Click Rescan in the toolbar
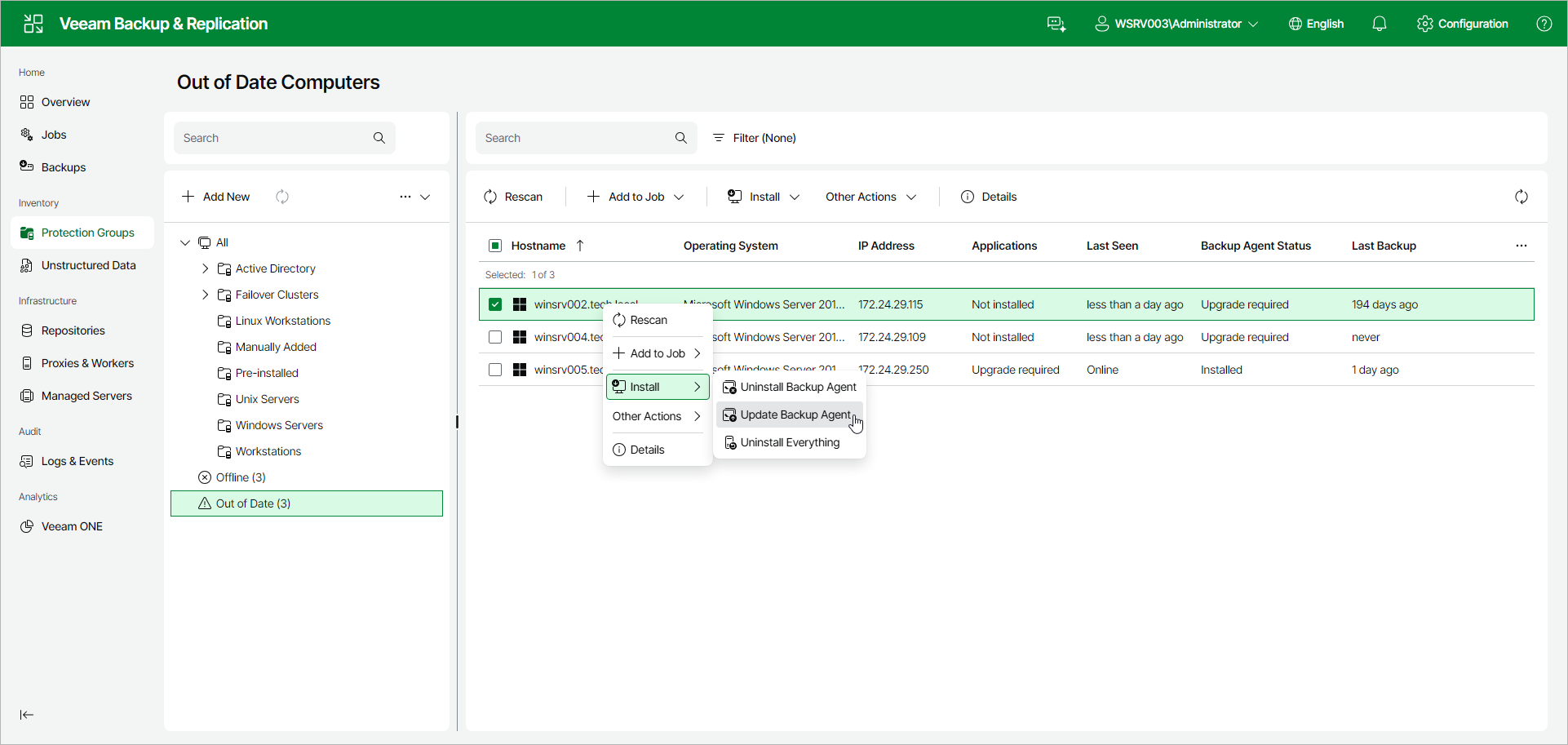Screen dimensions: 1568x745 (513, 197)
